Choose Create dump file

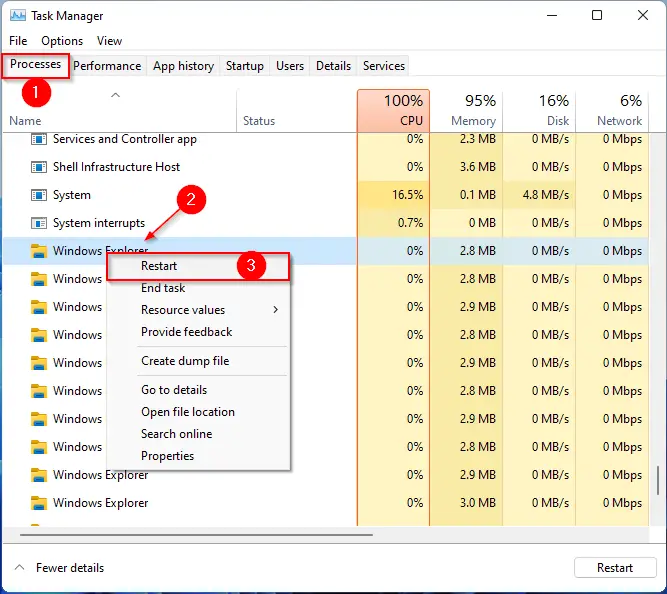[198, 361]
